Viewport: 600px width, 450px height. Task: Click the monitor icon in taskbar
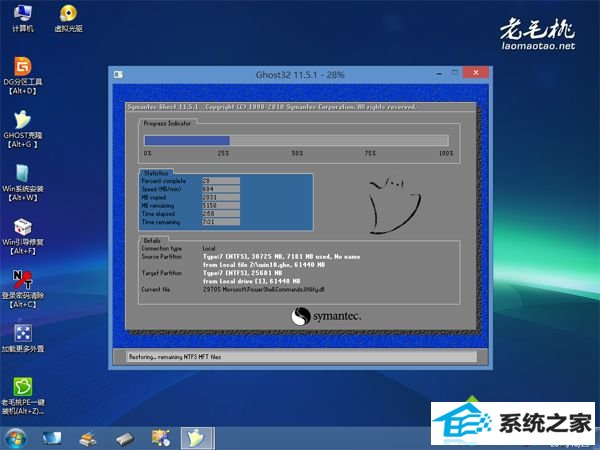coord(52,439)
